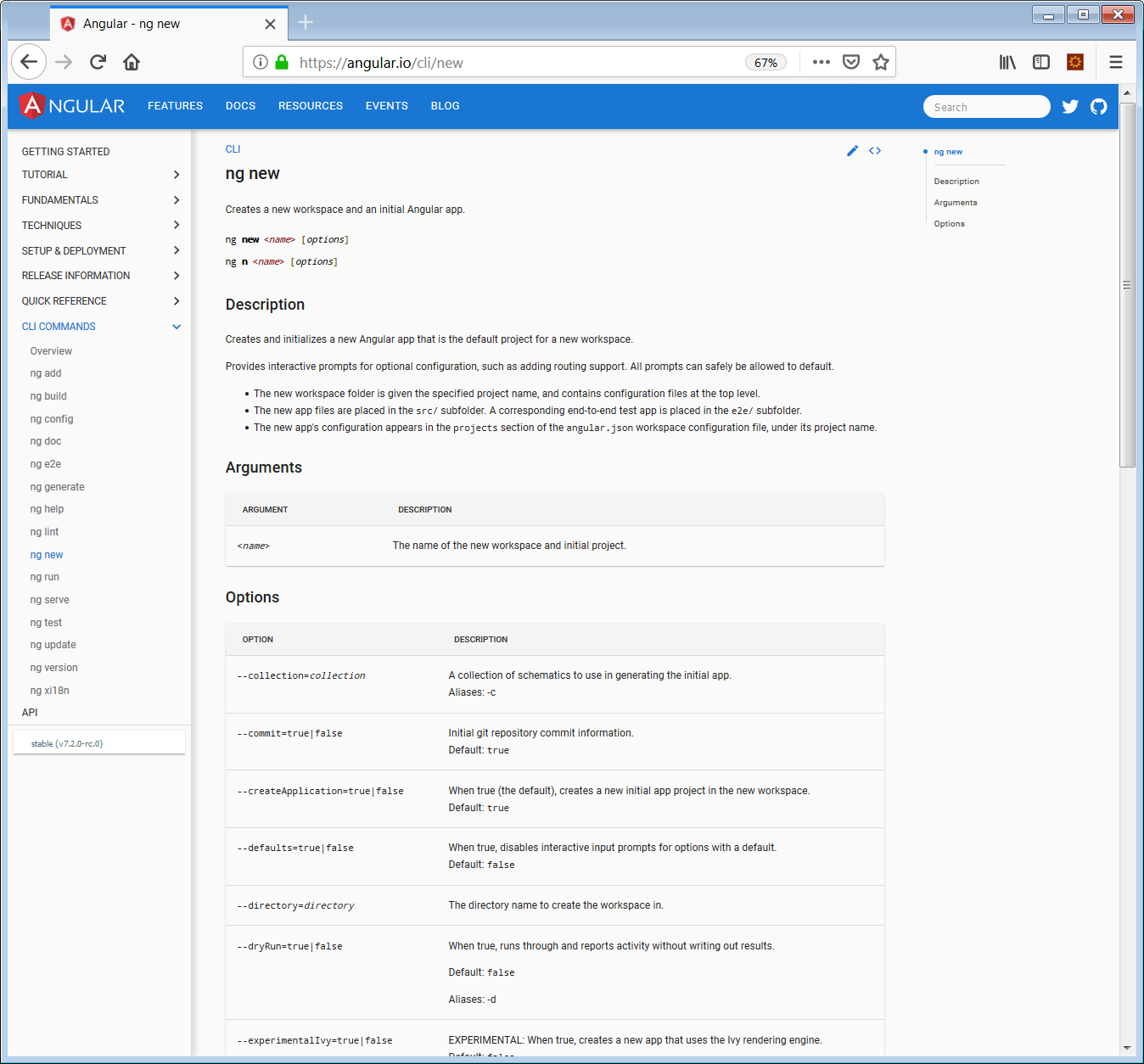Open the Firefox hamburger menu
The height and width of the screenshot is (1064, 1144).
click(x=1116, y=61)
